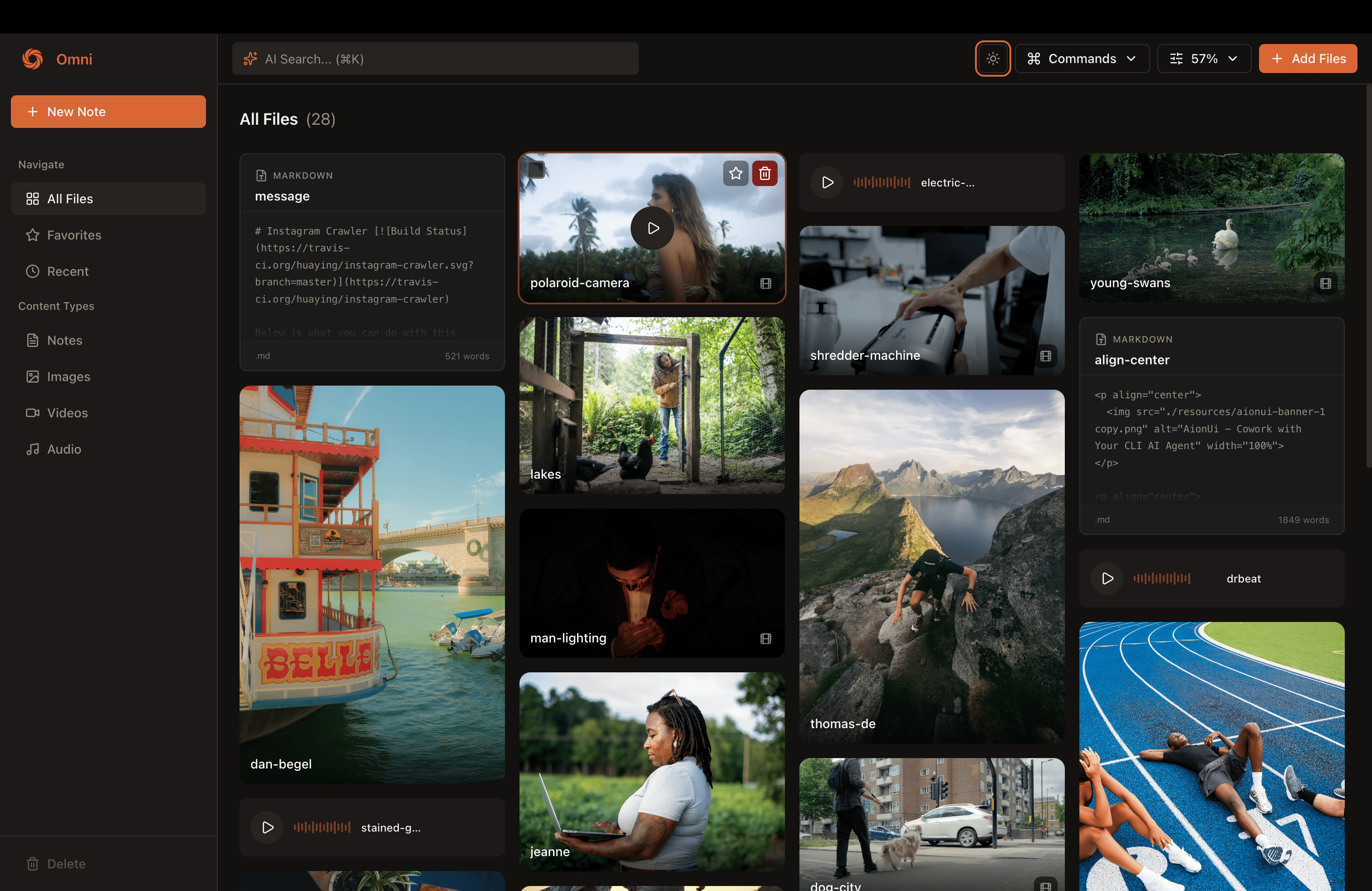1372x891 pixels.
Task: Play the polaroid-camera video
Action: [x=652, y=228]
